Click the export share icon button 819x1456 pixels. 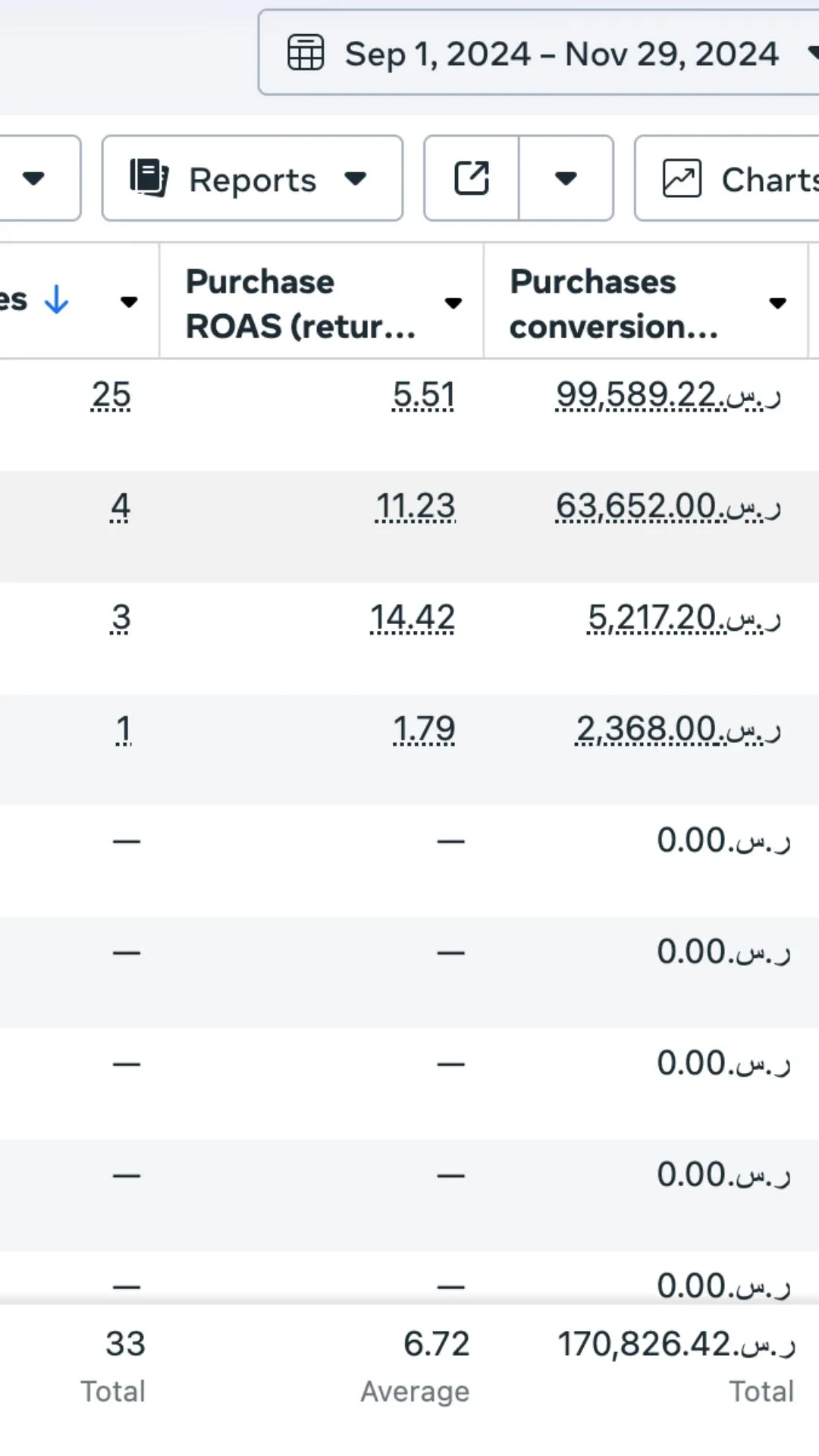pos(472,178)
